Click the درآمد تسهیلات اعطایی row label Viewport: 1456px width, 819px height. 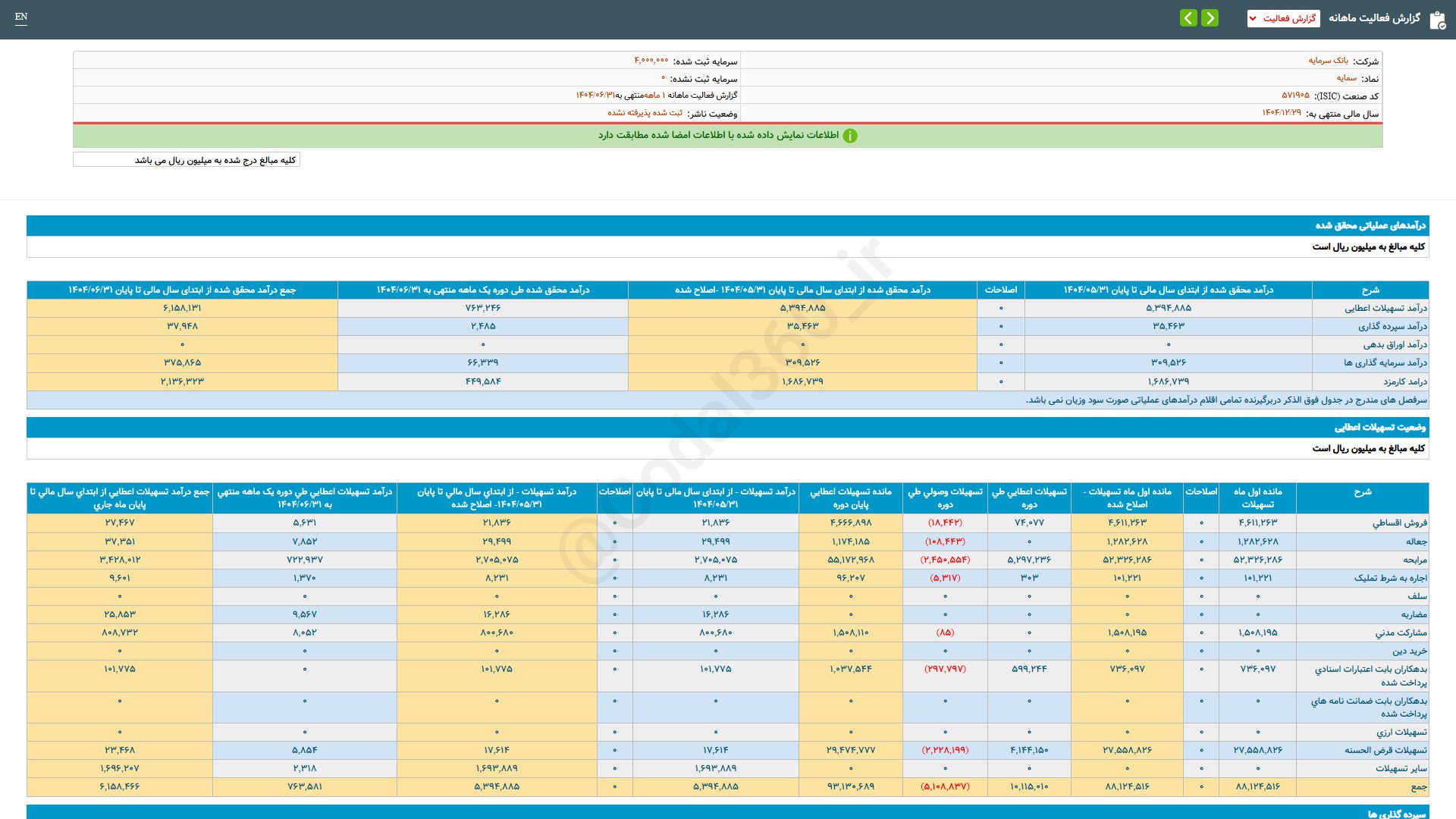(1385, 308)
